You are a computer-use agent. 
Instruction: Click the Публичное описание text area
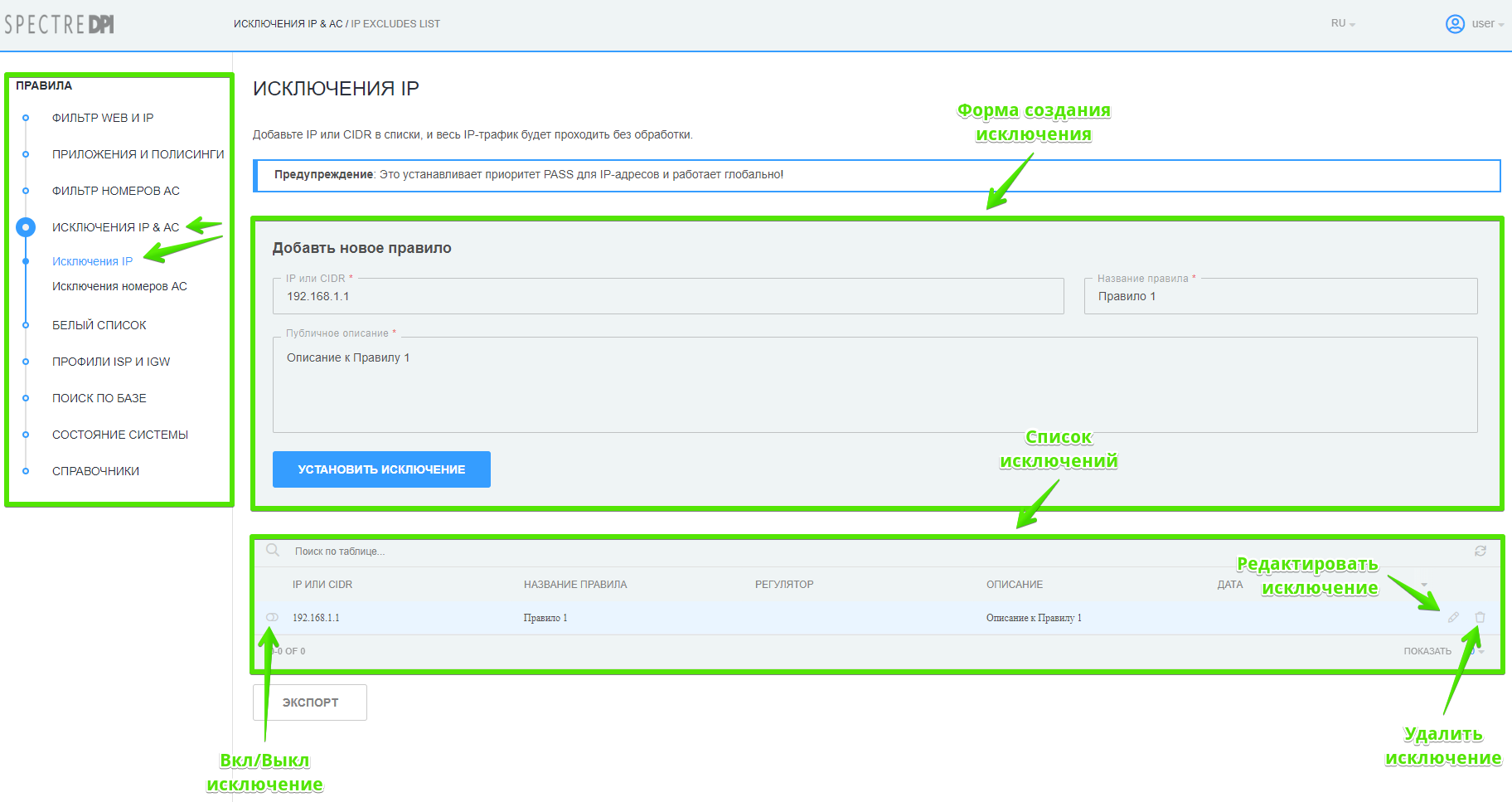[x=875, y=386]
